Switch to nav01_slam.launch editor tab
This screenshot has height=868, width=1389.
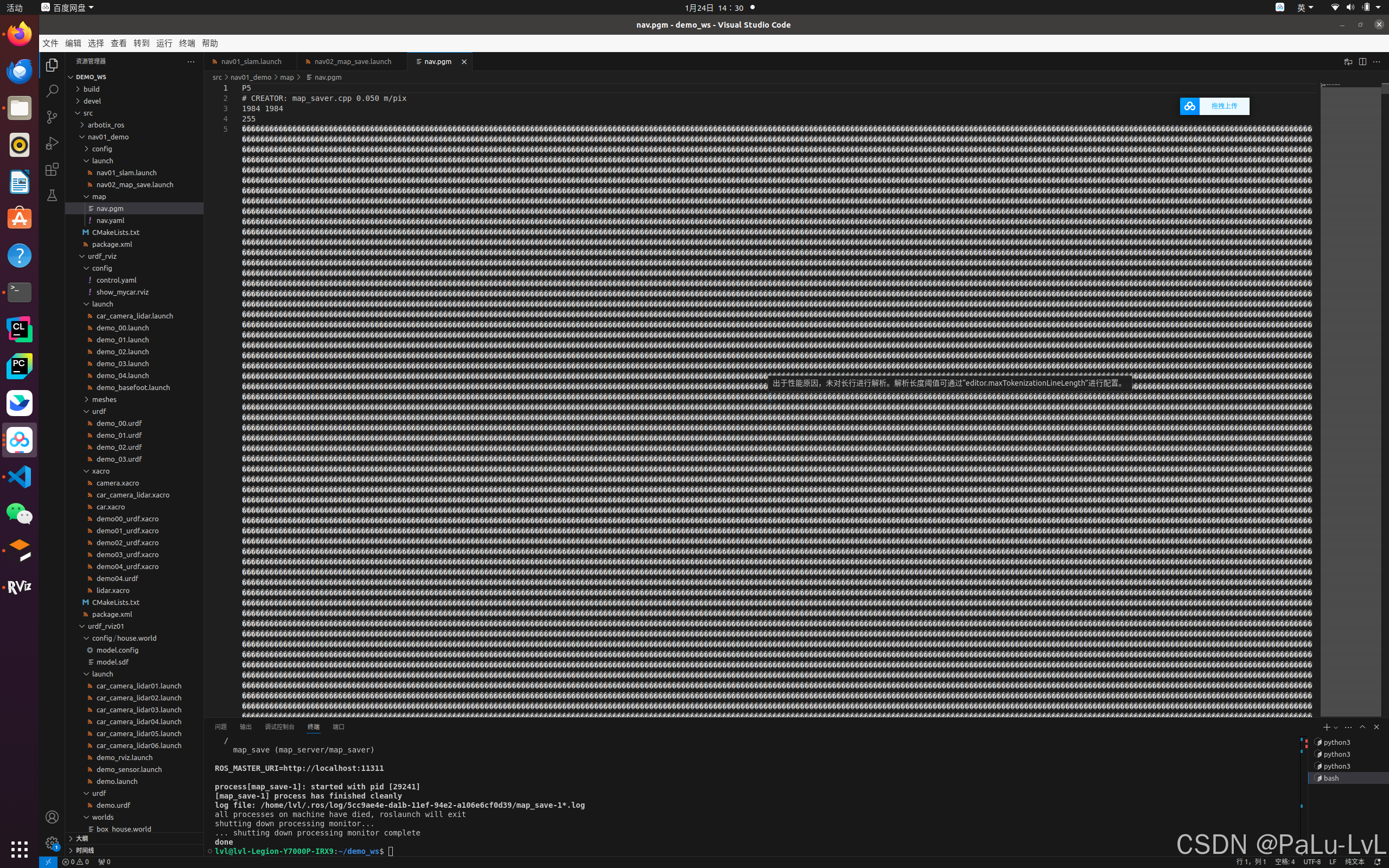251,61
